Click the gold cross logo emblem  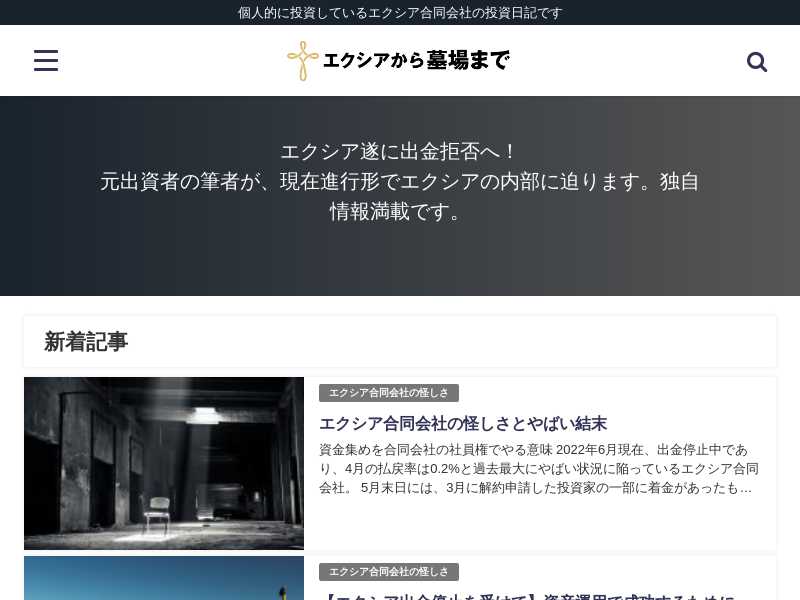pyautogui.click(x=302, y=61)
